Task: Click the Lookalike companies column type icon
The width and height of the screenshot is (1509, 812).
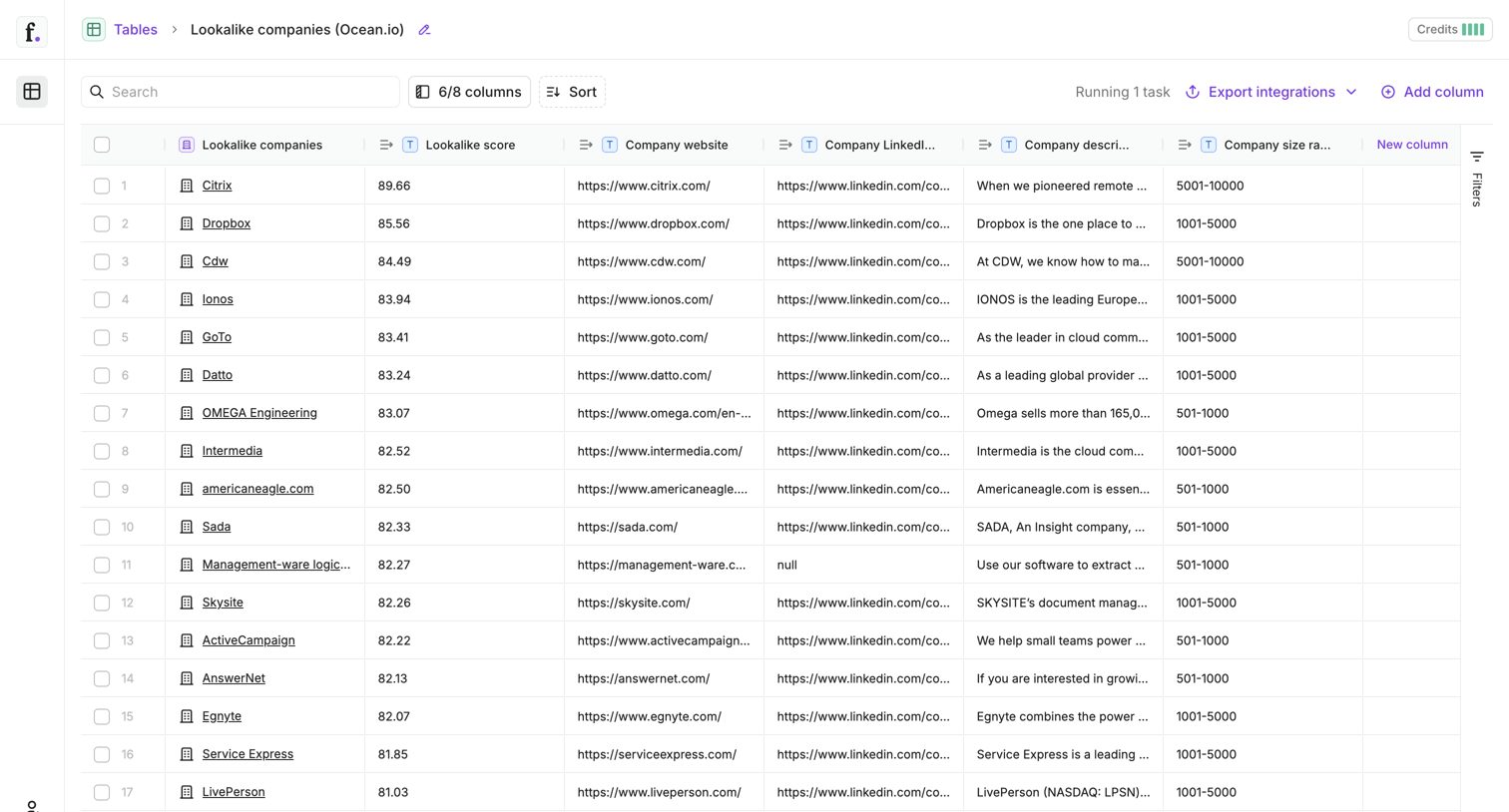Action: (x=187, y=145)
